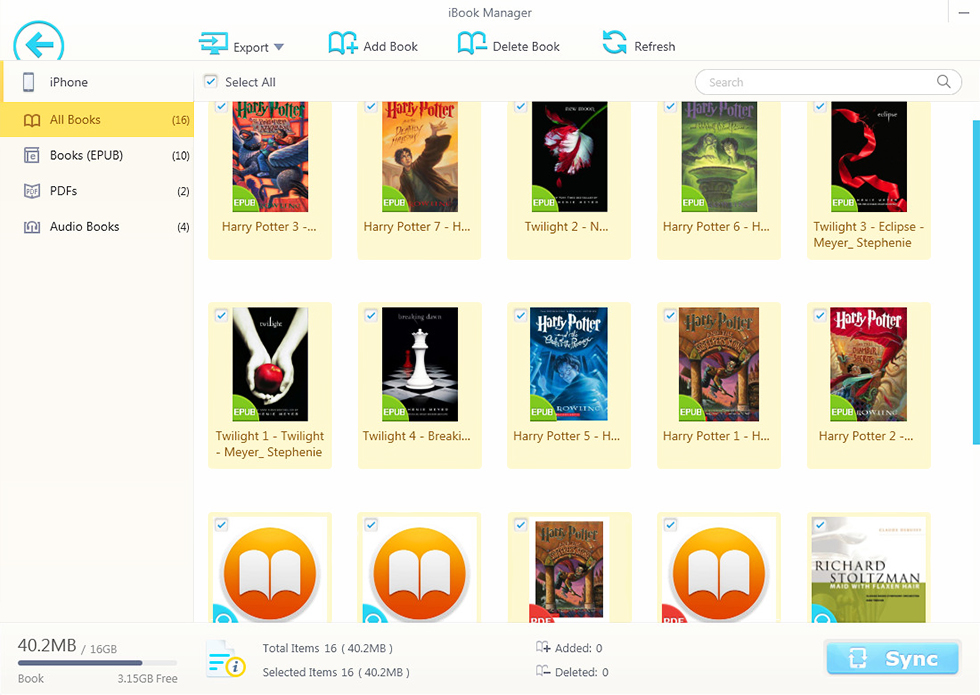
Task: Uncheck Twilight 2 book checkbox
Action: [521, 106]
